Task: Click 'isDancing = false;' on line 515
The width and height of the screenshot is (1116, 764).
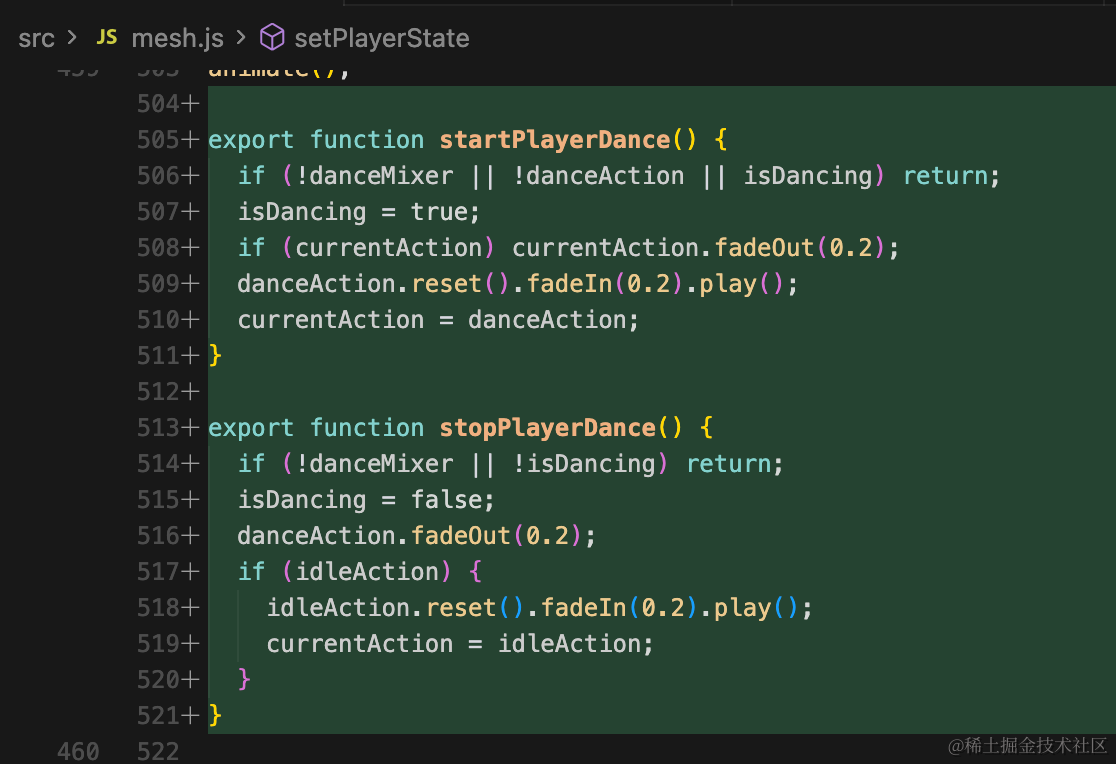Action: [x=366, y=499]
